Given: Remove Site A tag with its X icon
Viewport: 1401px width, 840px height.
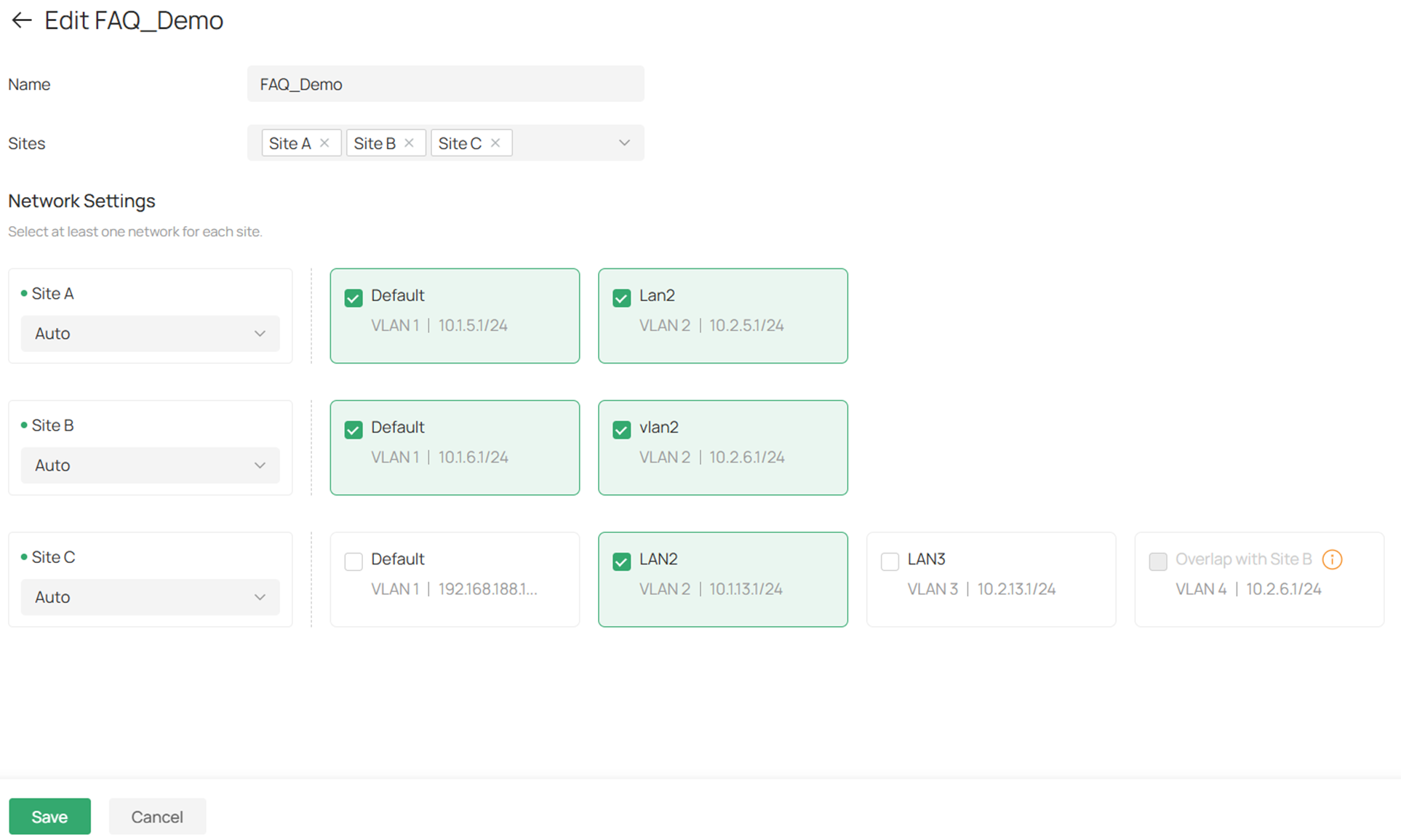Looking at the screenshot, I should [x=324, y=143].
